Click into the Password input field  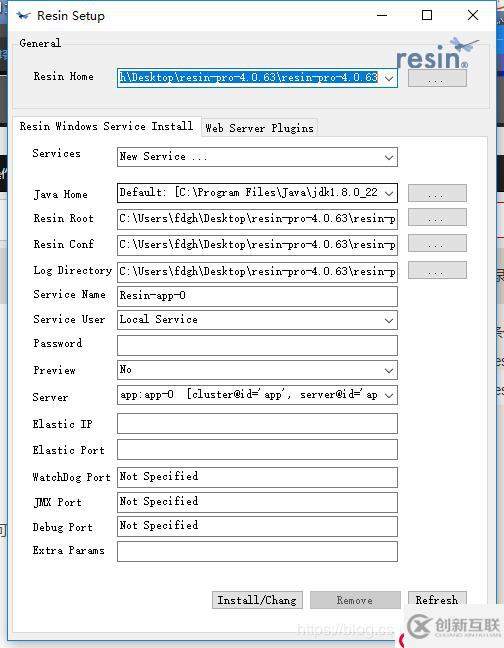(x=257, y=345)
